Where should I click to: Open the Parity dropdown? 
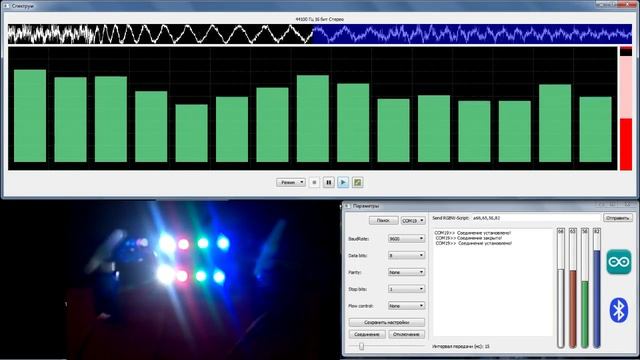(406, 272)
